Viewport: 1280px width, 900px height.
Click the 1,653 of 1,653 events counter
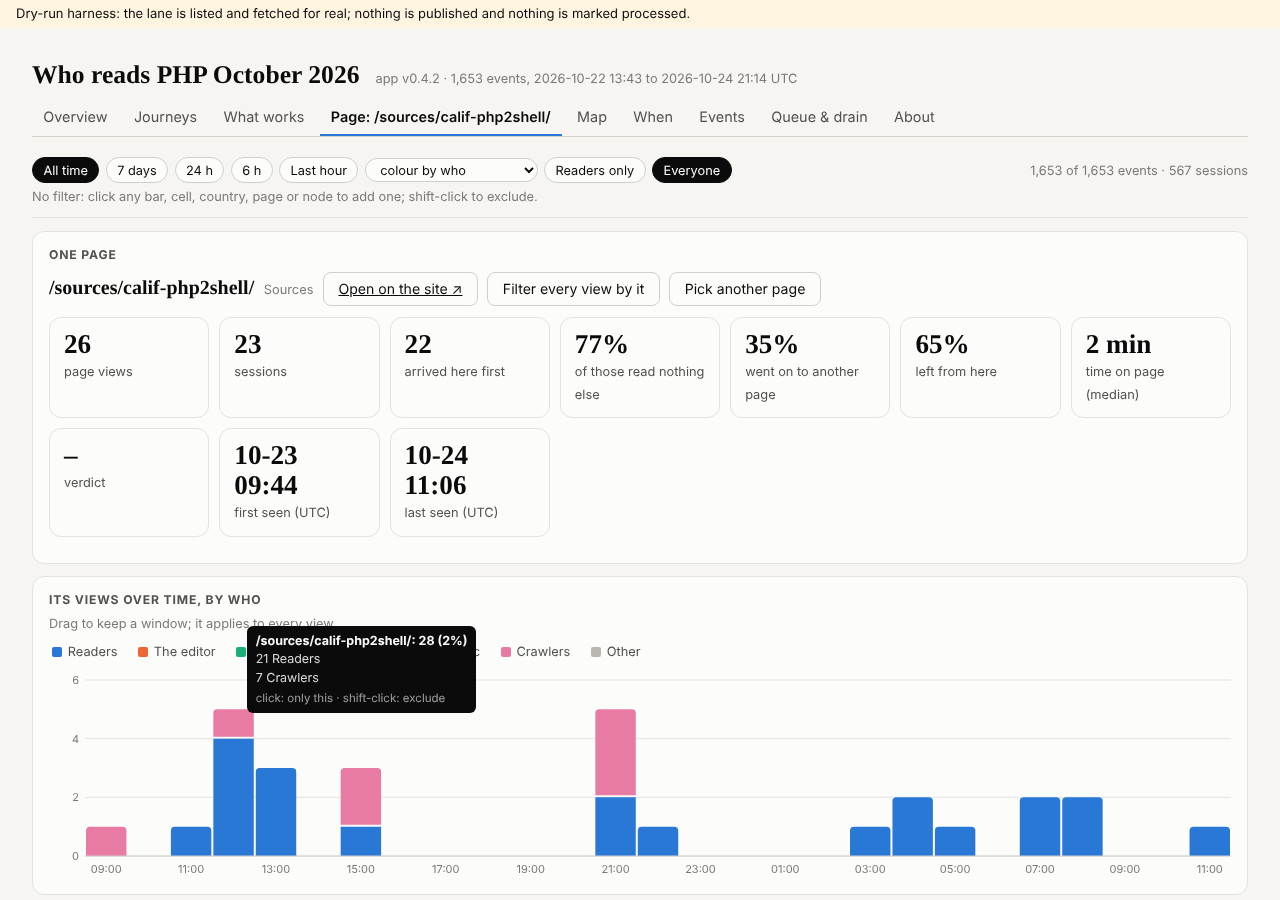click(1139, 171)
